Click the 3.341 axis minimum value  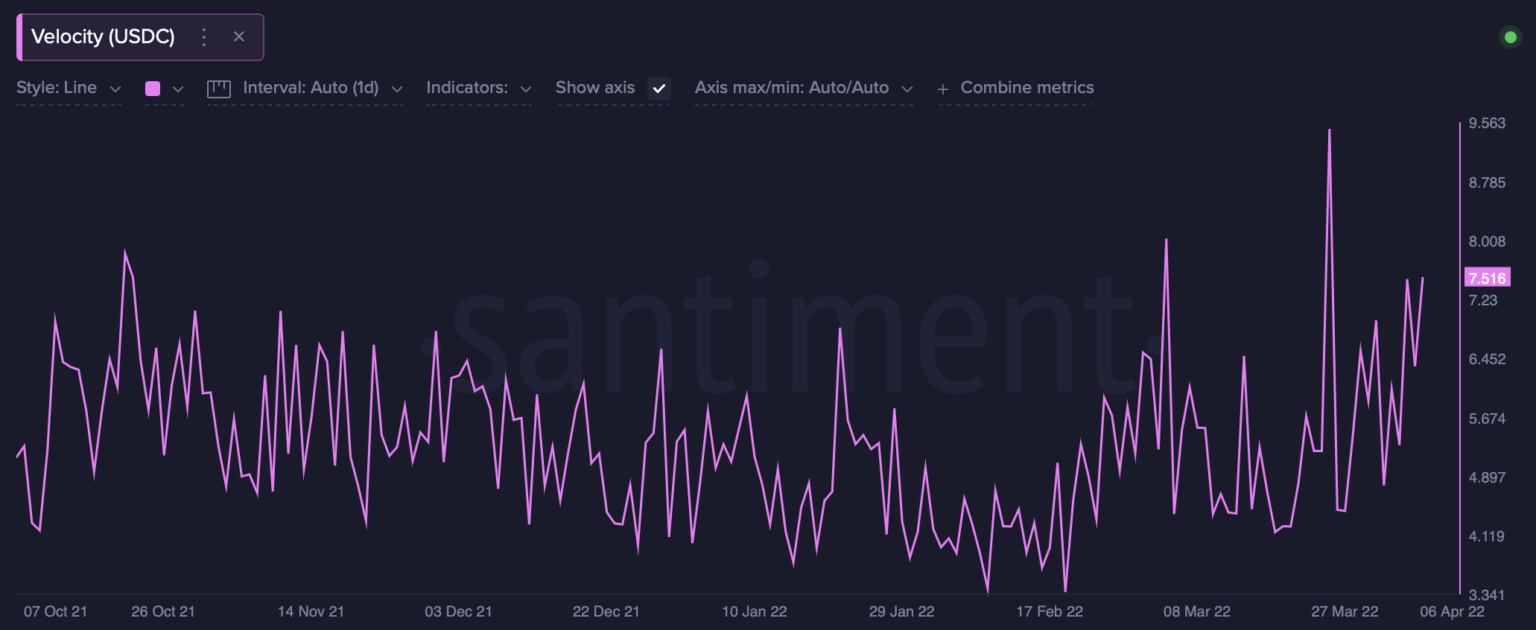click(1487, 595)
